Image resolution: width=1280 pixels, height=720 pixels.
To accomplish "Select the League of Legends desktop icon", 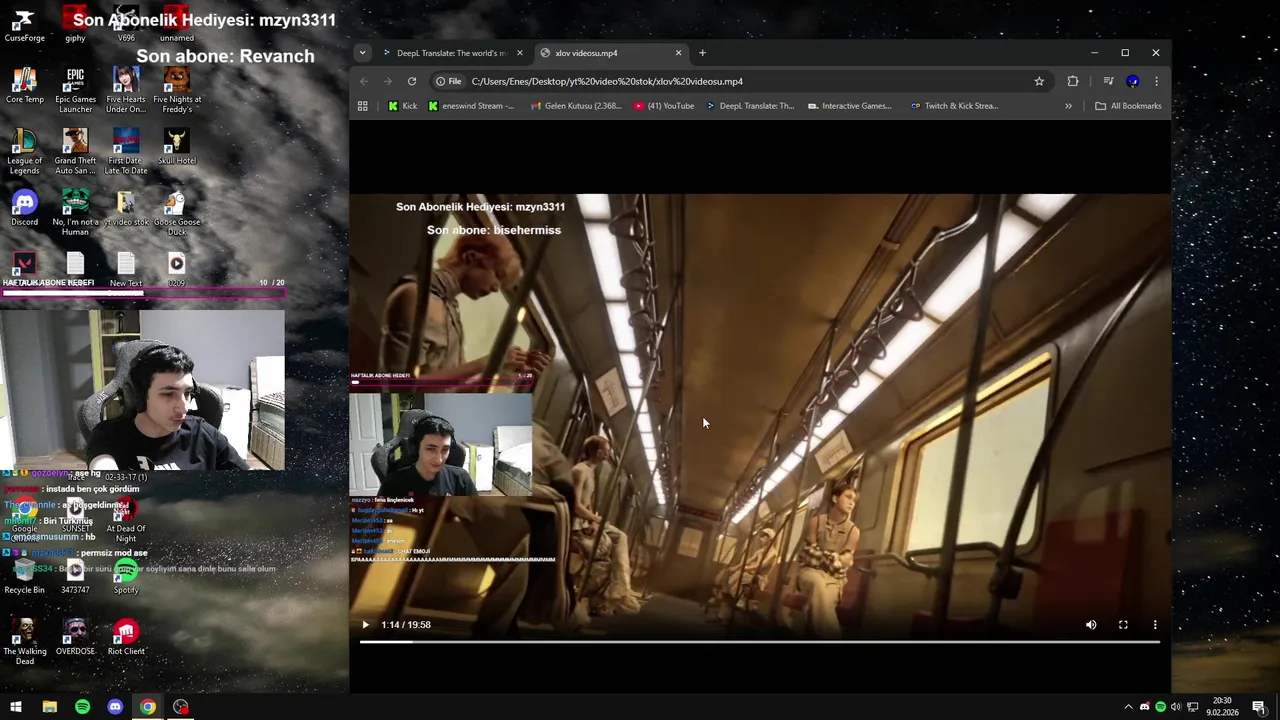I will pyautogui.click(x=24, y=151).
